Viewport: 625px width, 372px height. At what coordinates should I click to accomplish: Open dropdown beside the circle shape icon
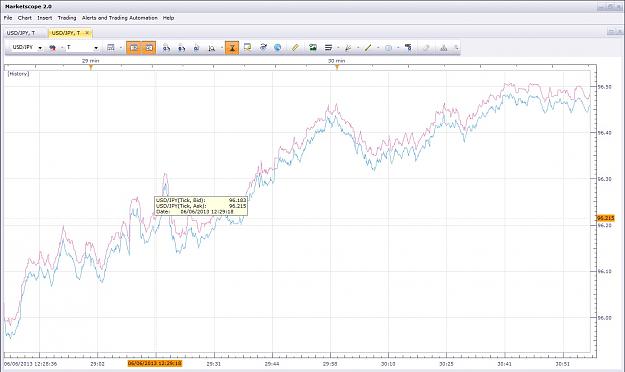click(x=398, y=48)
